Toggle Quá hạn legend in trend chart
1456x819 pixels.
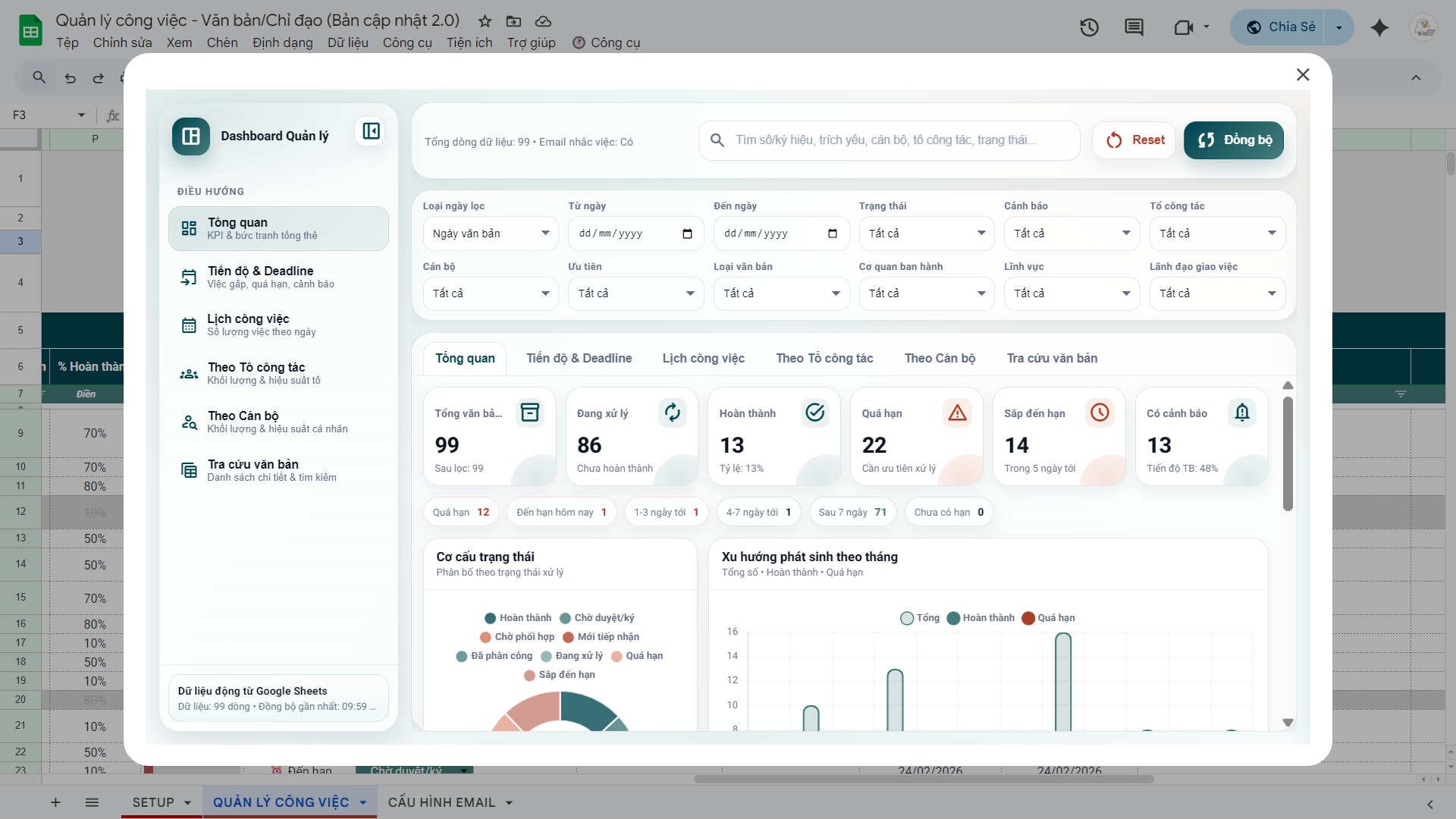1048,618
